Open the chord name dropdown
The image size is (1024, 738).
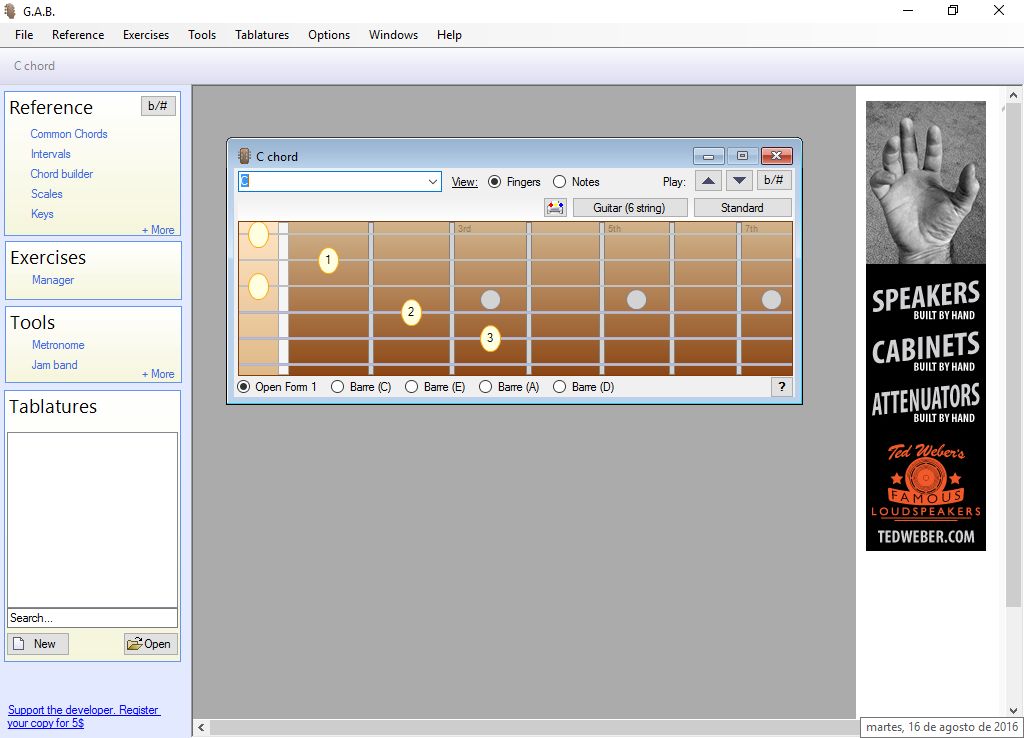434,181
